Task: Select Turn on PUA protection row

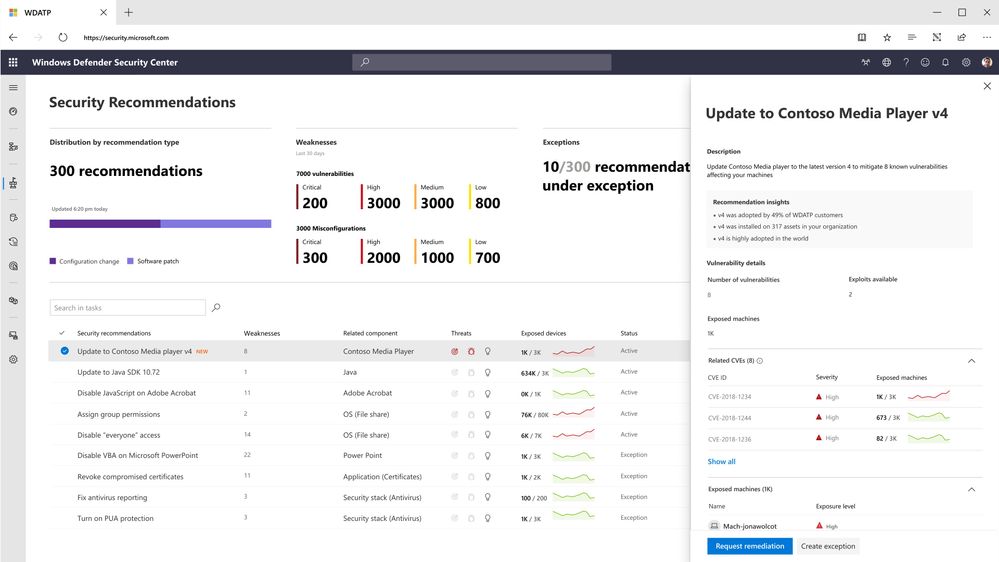Action: click(370, 519)
